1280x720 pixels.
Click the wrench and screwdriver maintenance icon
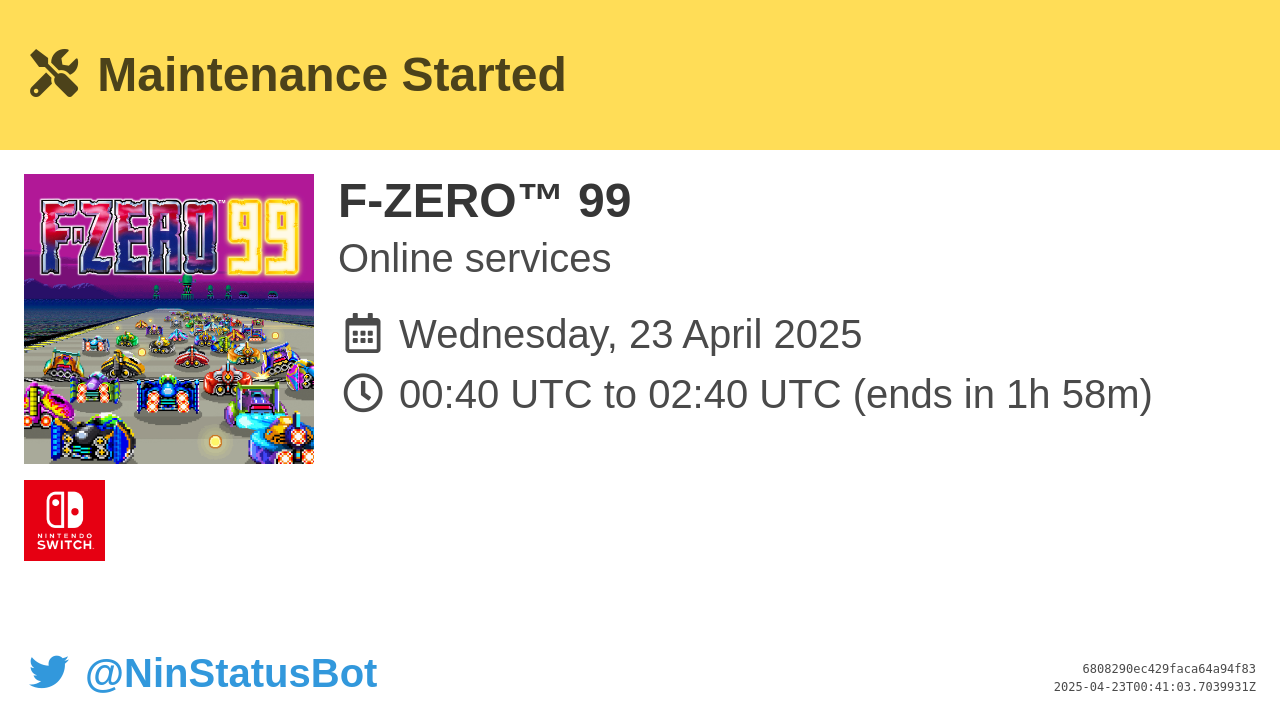54,73
